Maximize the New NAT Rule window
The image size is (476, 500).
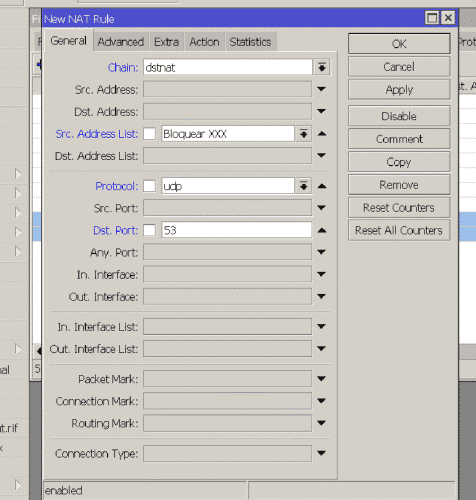(x=432, y=18)
